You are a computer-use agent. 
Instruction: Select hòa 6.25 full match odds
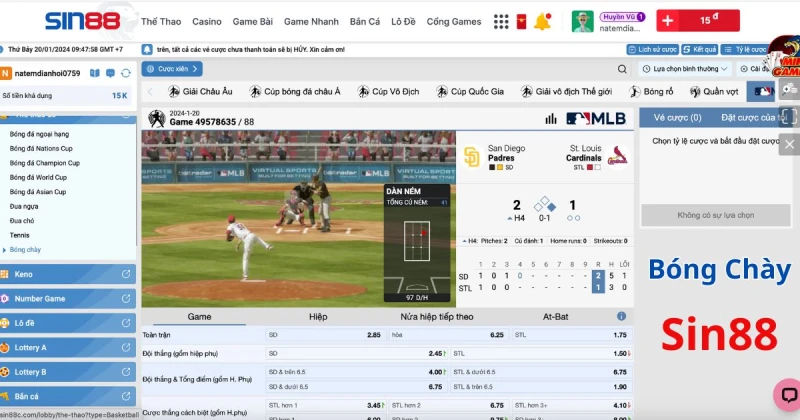click(x=447, y=335)
